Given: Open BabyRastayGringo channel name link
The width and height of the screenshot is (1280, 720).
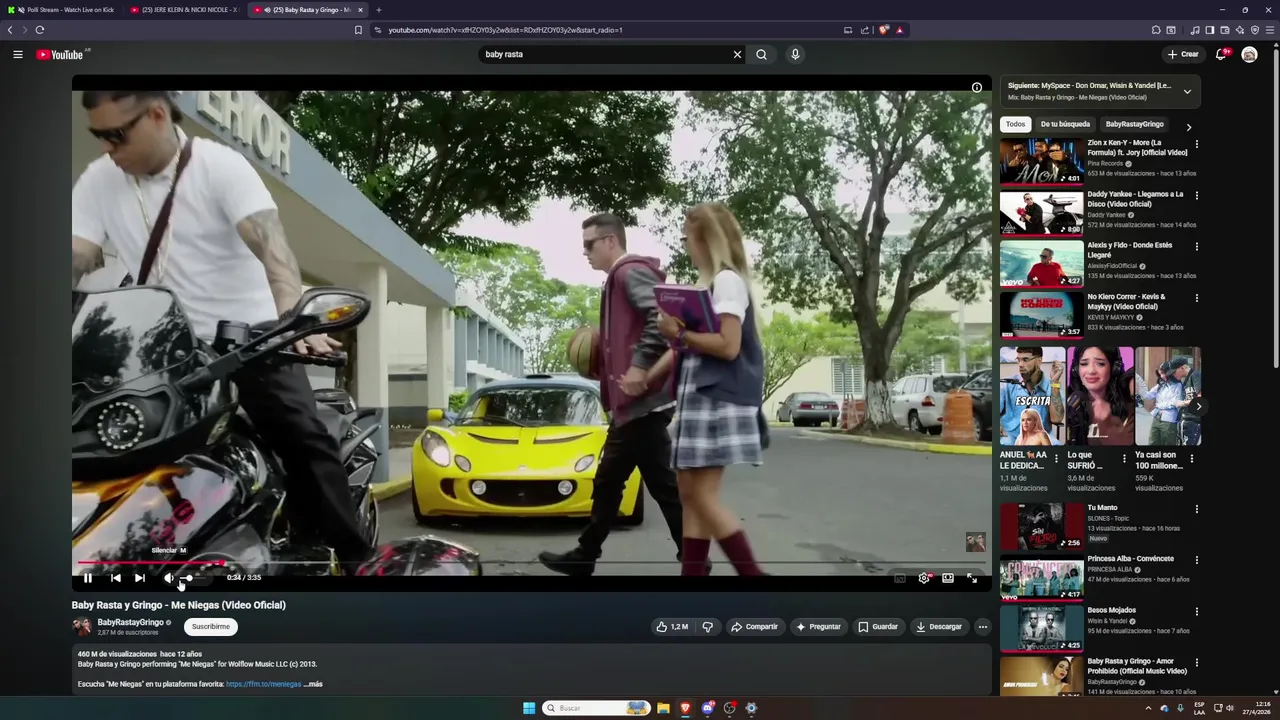Looking at the screenshot, I should tap(130, 622).
